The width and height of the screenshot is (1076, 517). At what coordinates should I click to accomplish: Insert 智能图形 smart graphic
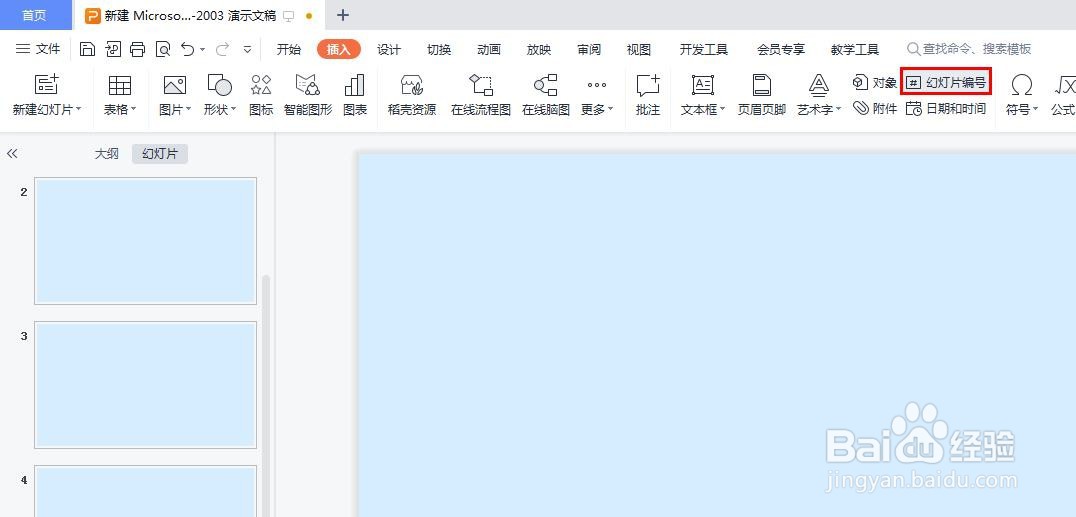[x=307, y=95]
